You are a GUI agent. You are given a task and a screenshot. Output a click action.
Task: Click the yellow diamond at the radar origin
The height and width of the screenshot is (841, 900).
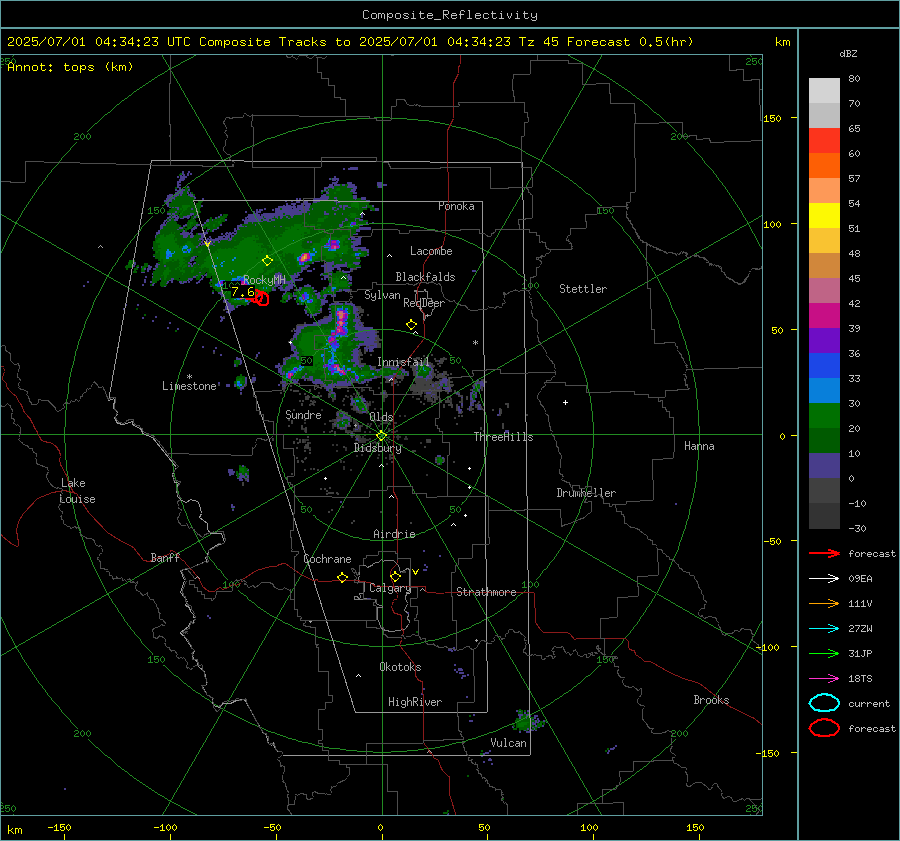381,436
